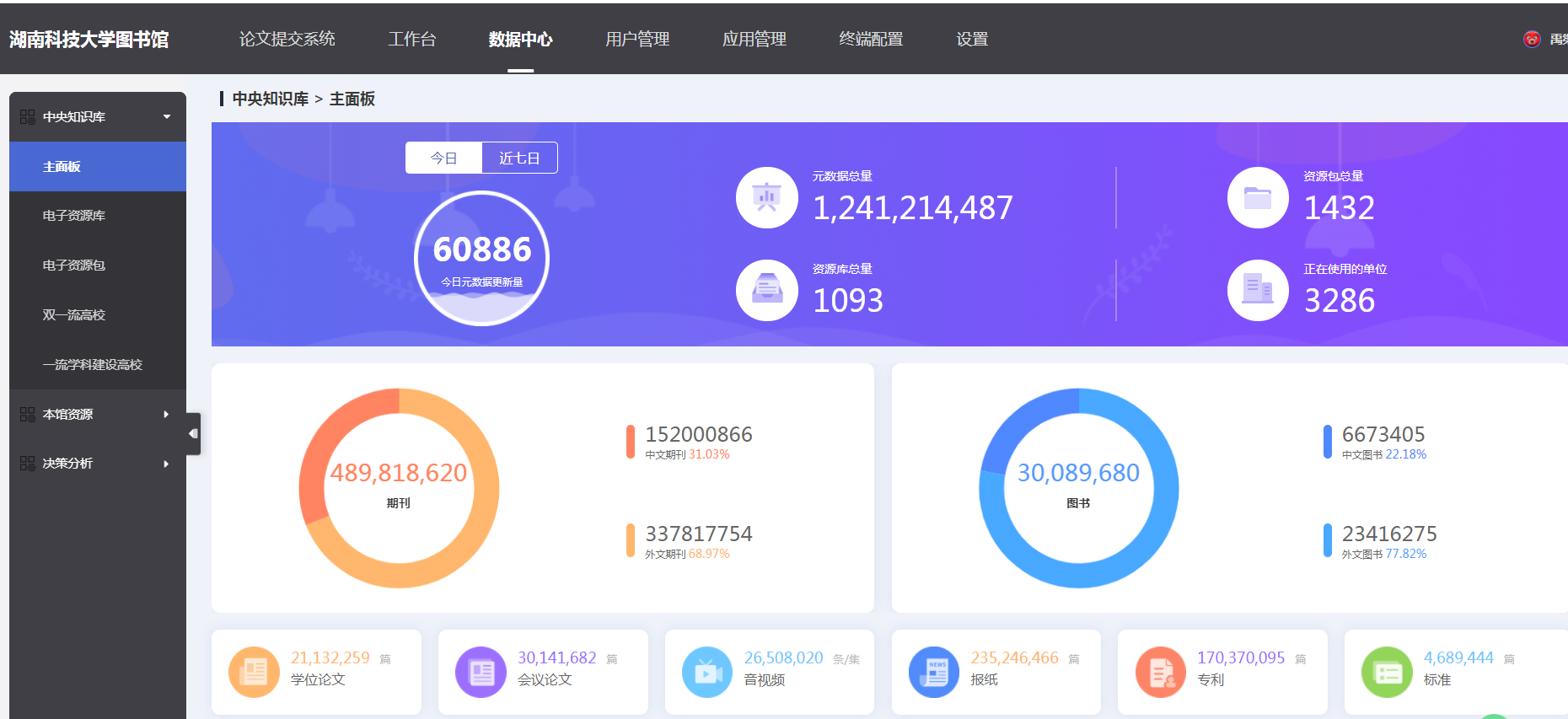Viewport: 1568px width, 719px height.
Task: Click the 中文期刊 red legend swatch
Action: [631, 442]
